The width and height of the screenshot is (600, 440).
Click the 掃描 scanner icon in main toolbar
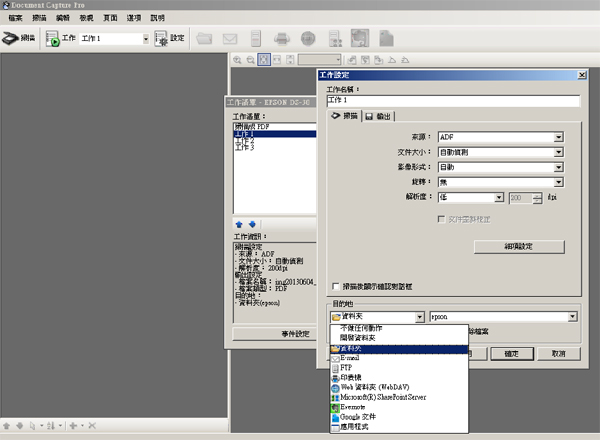pyautogui.click(x=11, y=38)
